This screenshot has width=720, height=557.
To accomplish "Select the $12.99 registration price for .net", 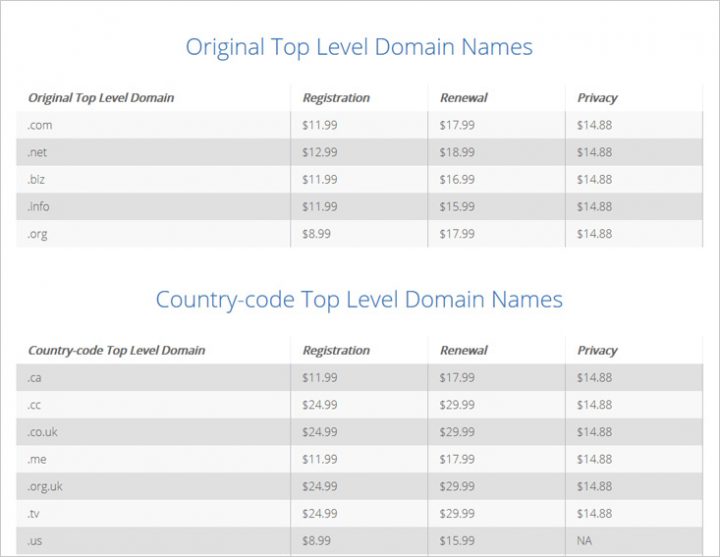I will point(320,152).
